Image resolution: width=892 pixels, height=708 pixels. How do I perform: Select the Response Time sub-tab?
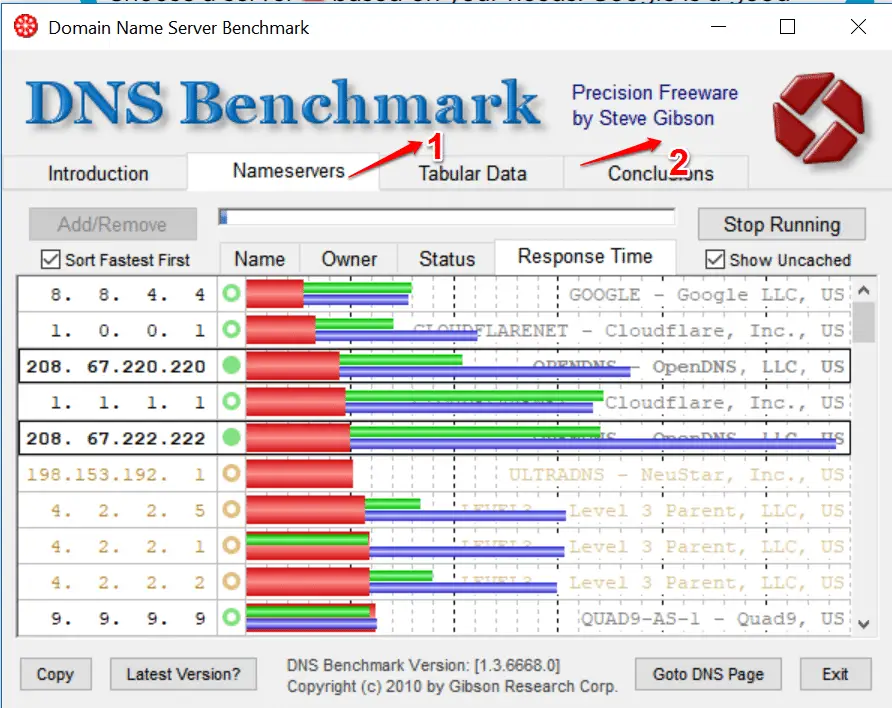(585, 257)
